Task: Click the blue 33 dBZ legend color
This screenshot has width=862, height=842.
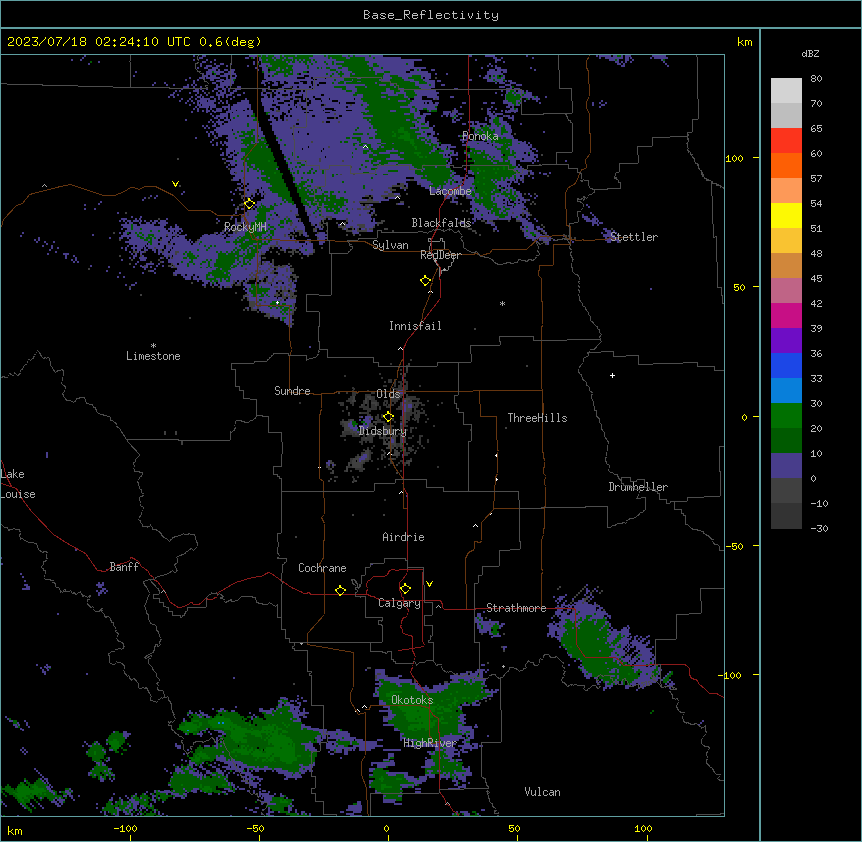Action: (x=786, y=365)
